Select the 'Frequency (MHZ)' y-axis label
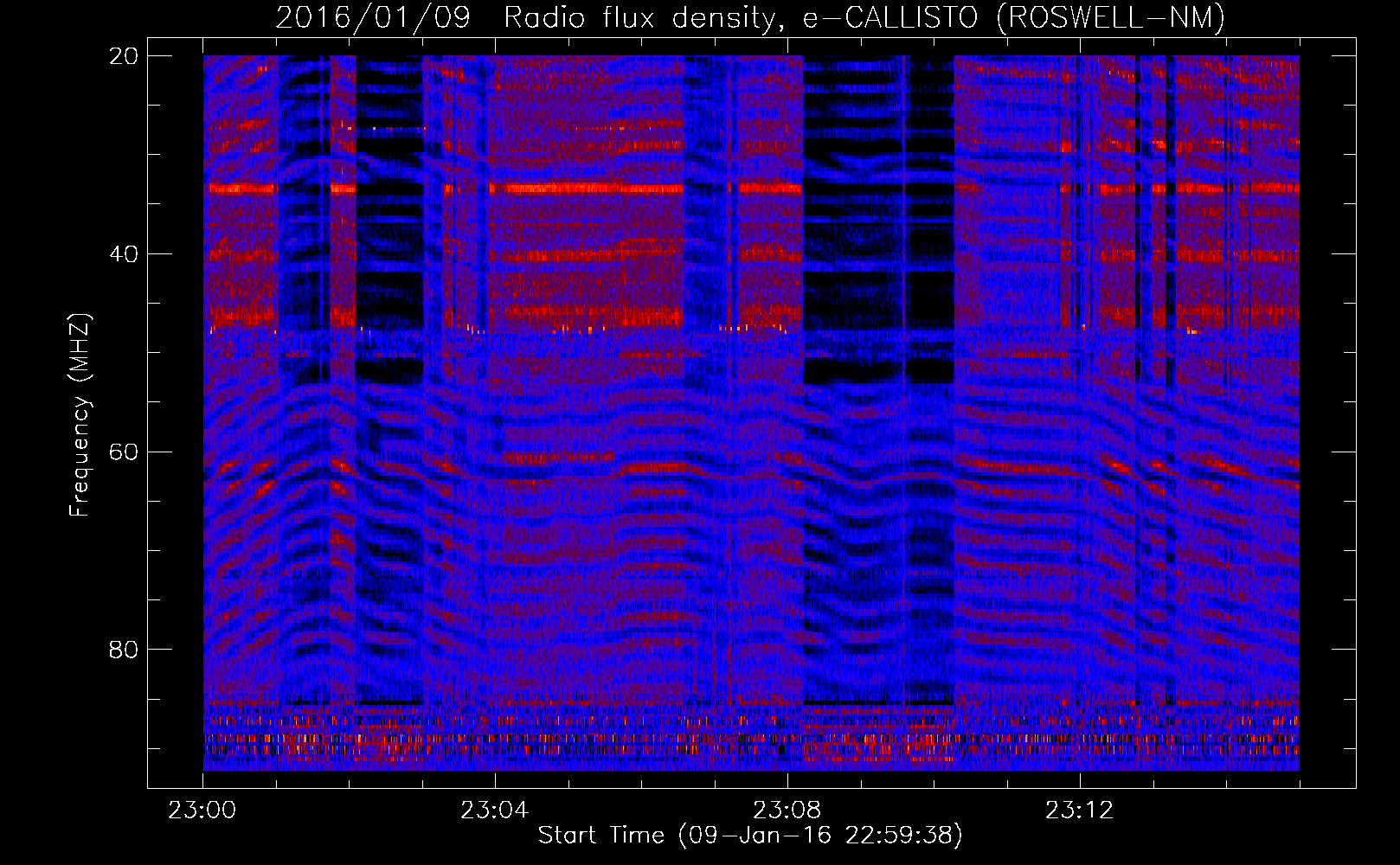This screenshot has width=1400, height=865. point(80,415)
